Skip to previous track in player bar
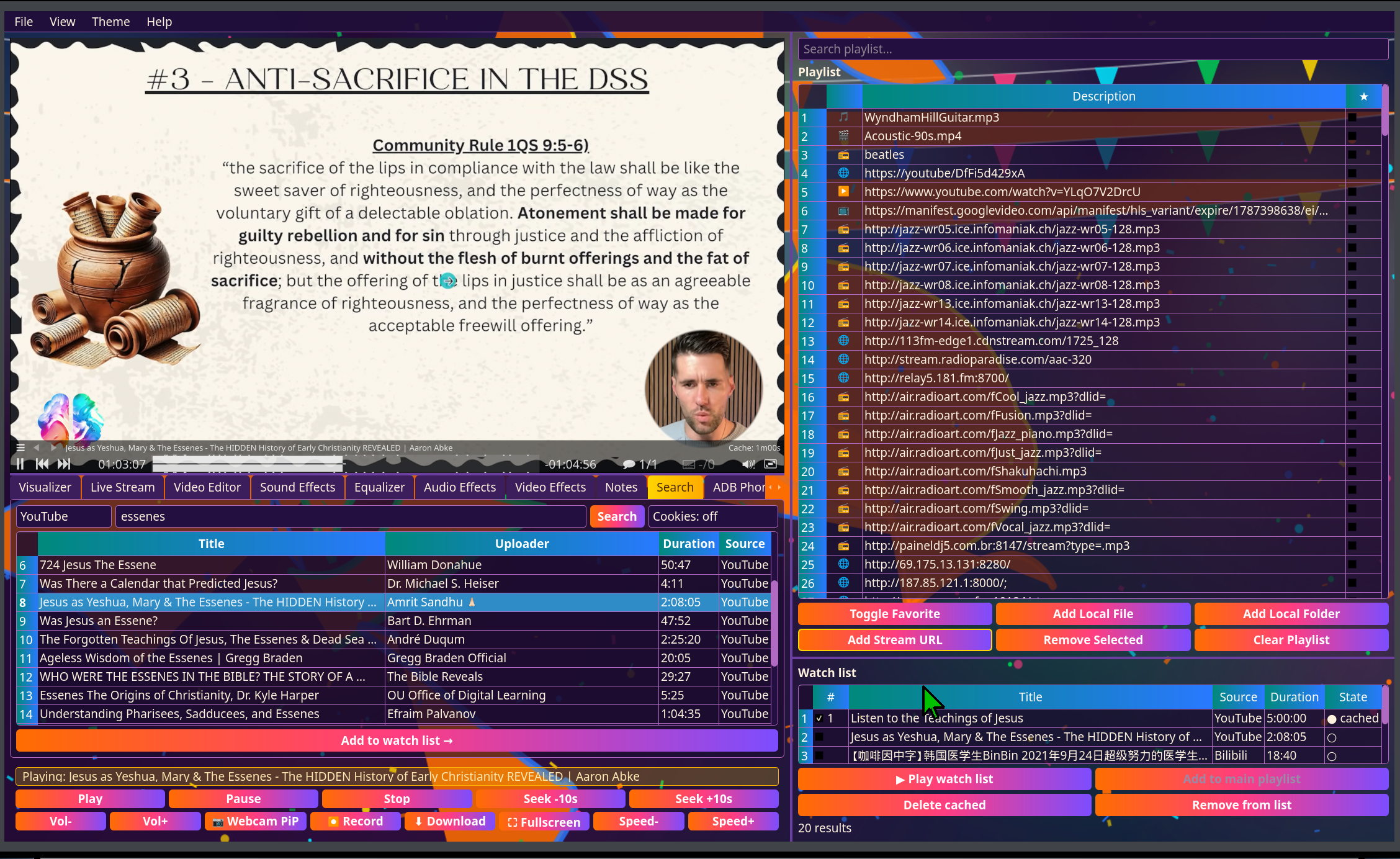The height and width of the screenshot is (859, 1400). (42, 464)
